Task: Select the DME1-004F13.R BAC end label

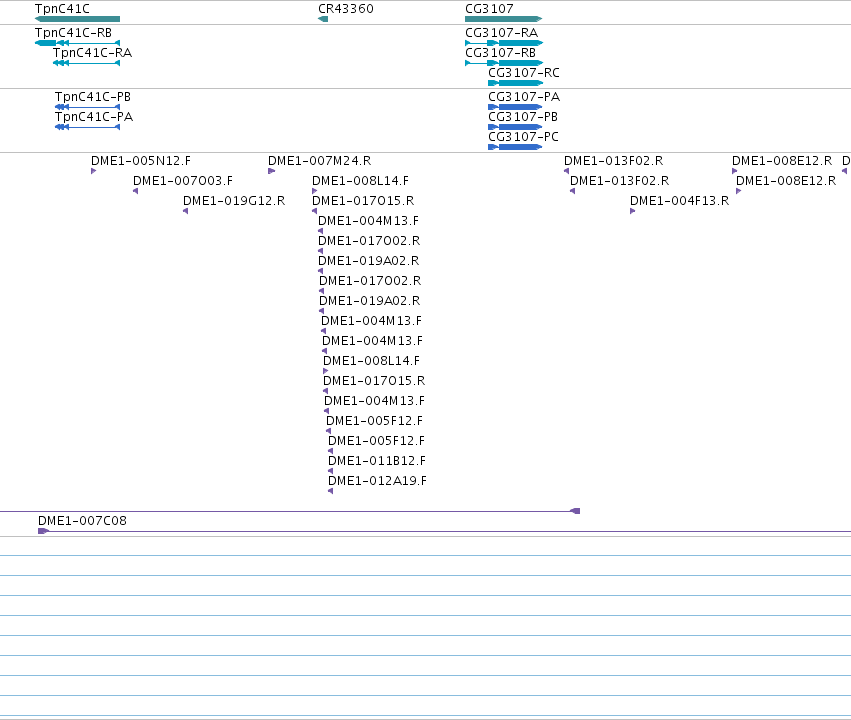Action: pyautogui.click(x=679, y=201)
